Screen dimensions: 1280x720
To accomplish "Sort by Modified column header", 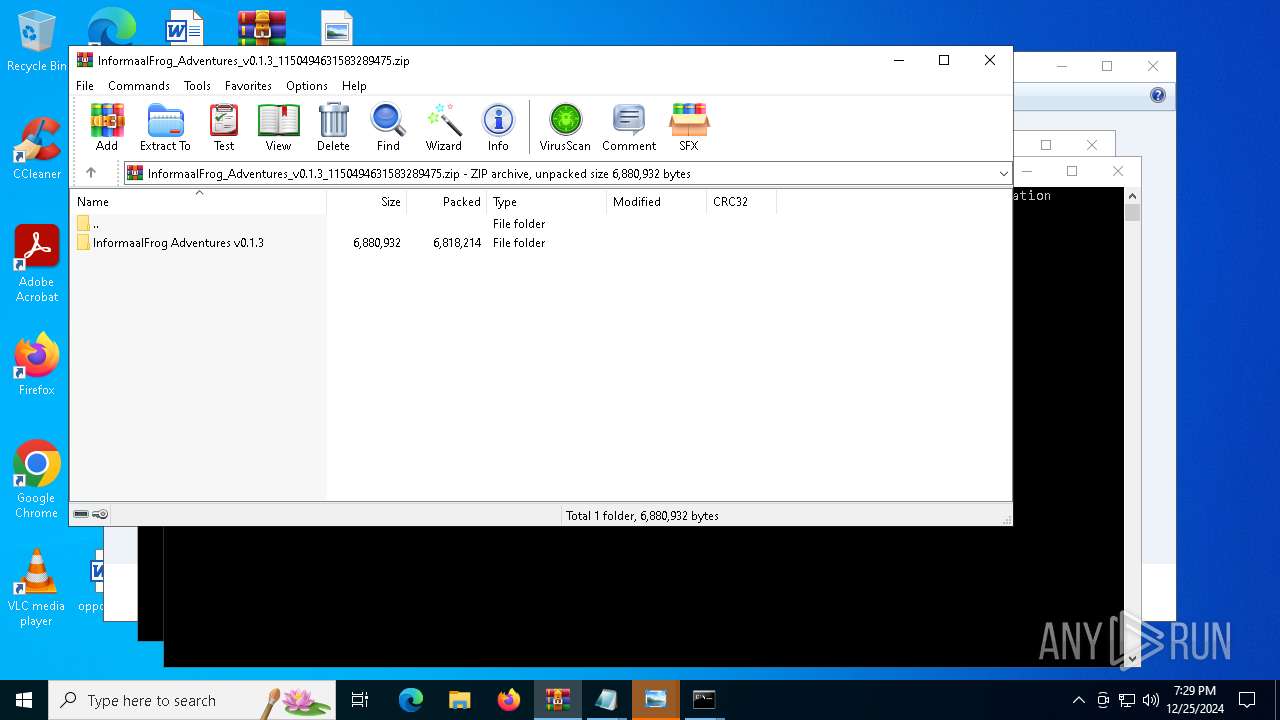I will 657,202.
